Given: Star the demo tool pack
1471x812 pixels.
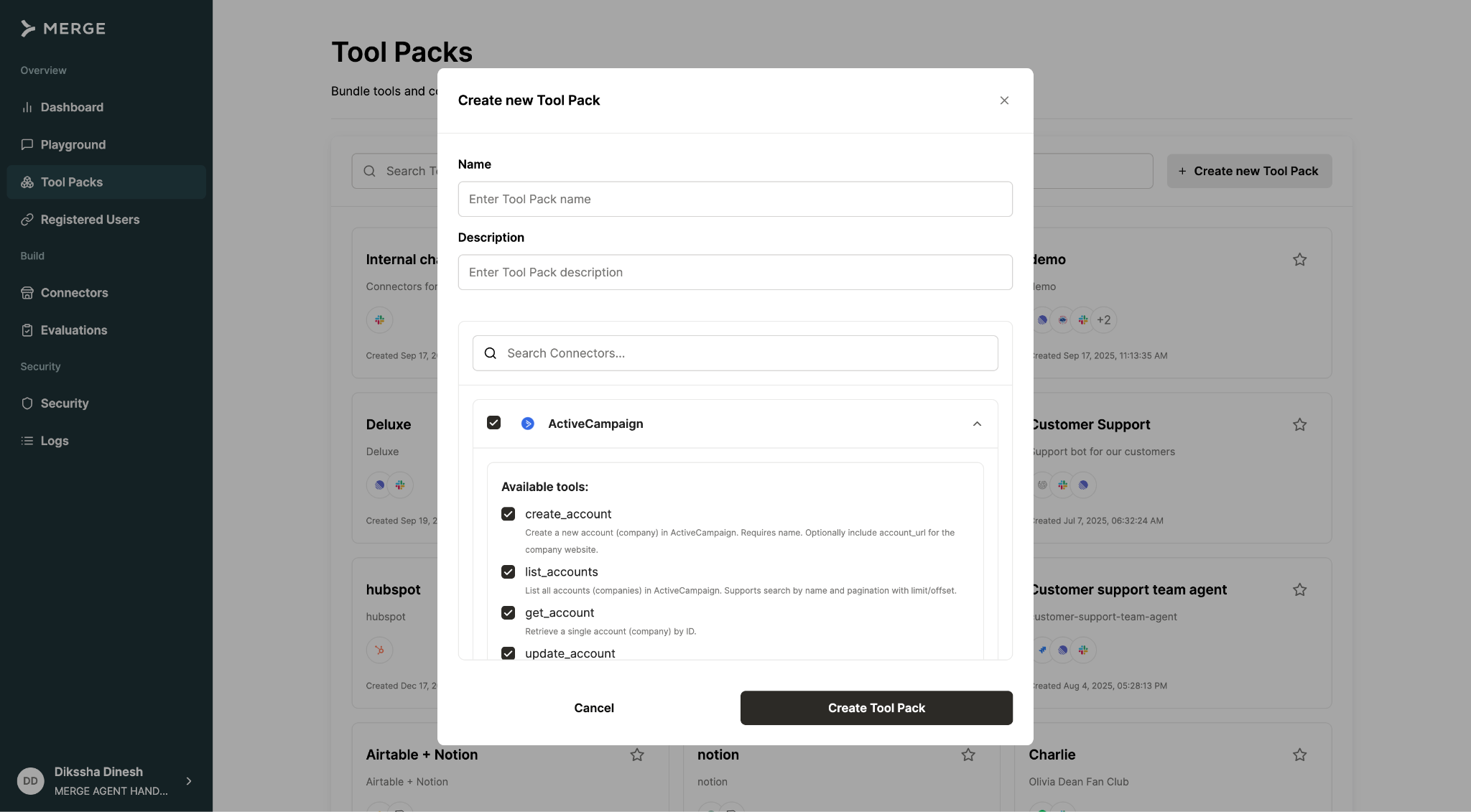Looking at the screenshot, I should [1299, 259].
